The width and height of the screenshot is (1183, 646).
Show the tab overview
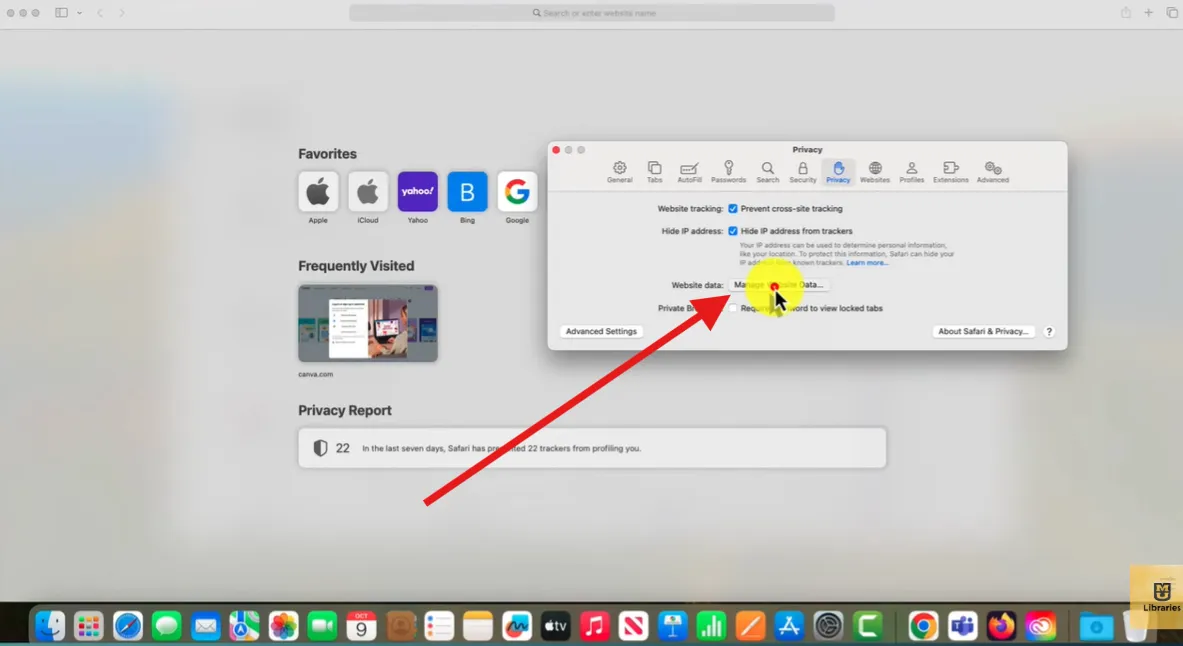pyautogui.click(x=1172, y=13)
